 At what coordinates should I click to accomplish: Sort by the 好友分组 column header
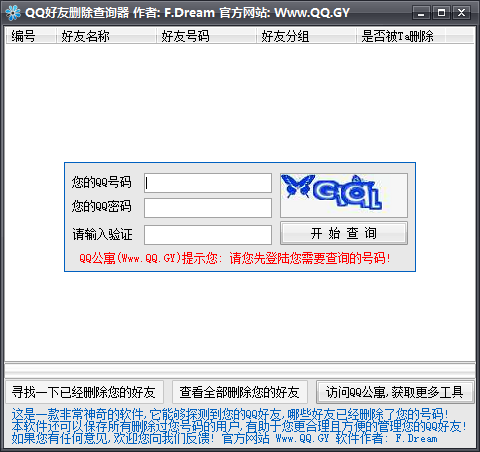(x=306, y=36)
